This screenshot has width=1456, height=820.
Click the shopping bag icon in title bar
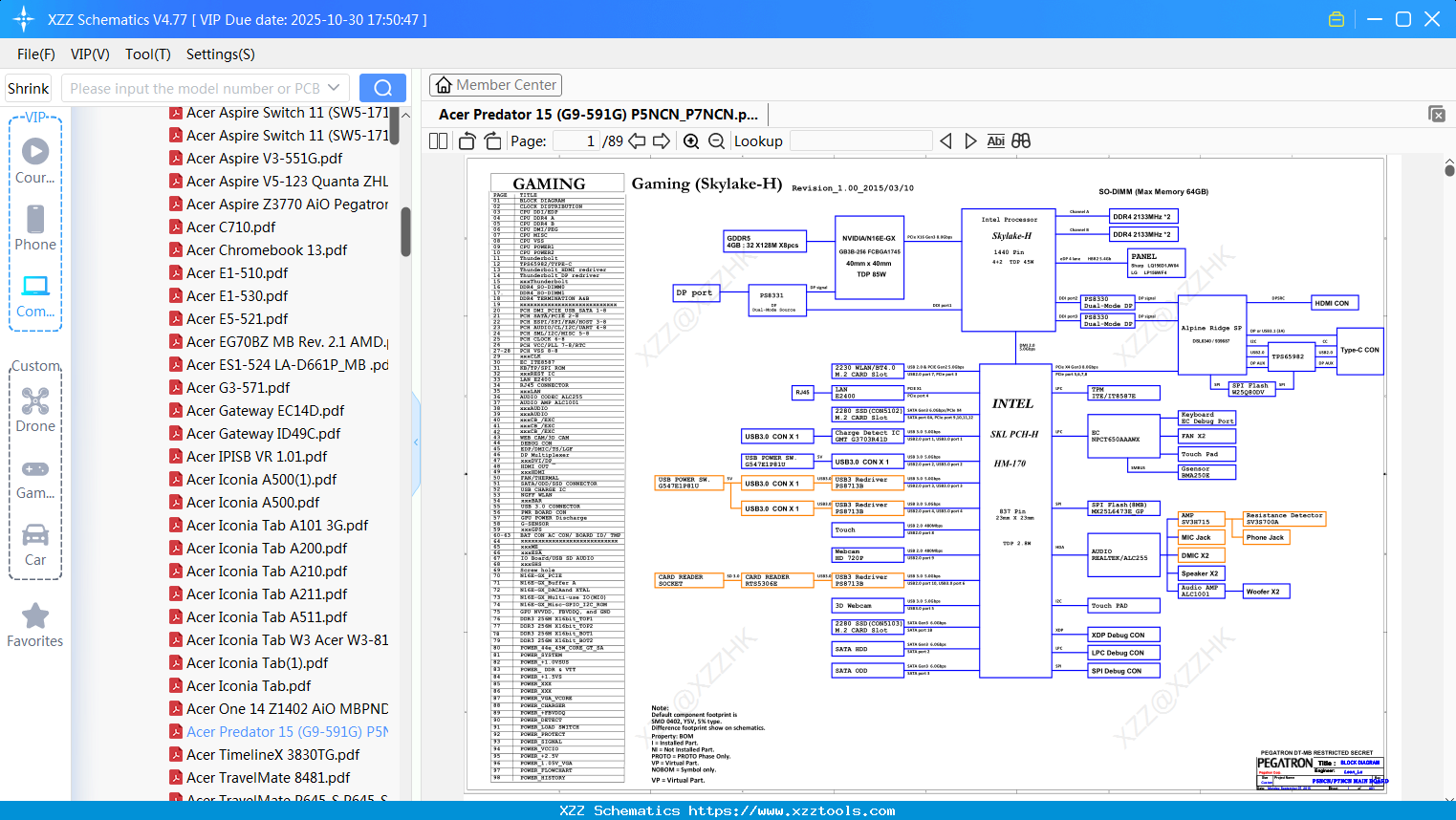pos(1336,19)
